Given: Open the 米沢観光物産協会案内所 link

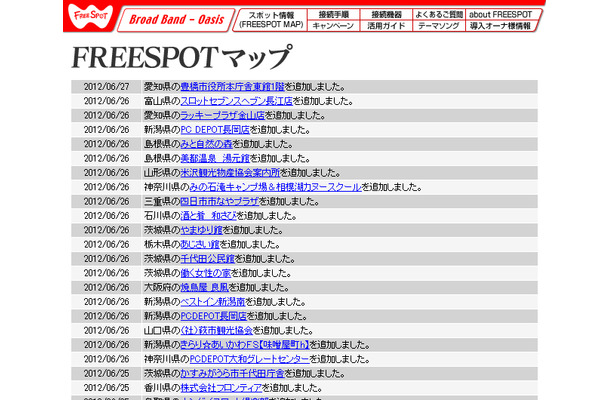Looking at the screenshot, I should [x=230, y=173].
